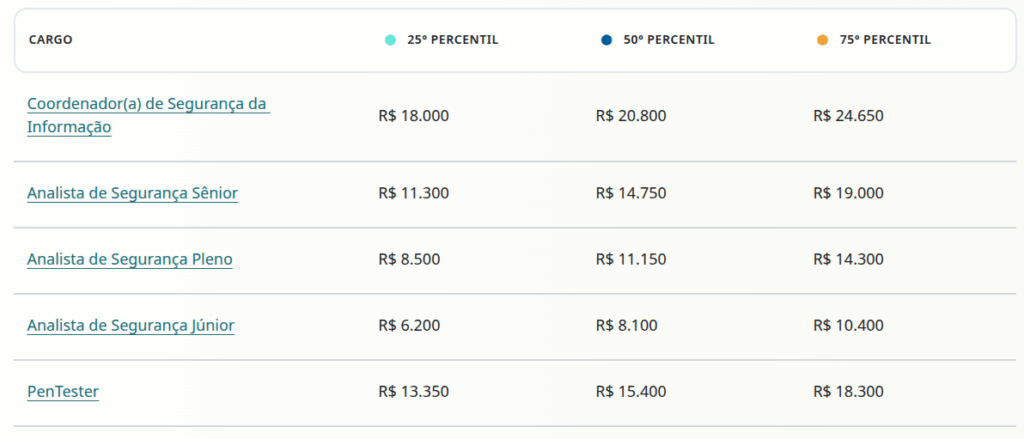Viewport: 1024px width, 439px height.
Task: Click the R$ 14.750 salary cell
Action: tap(630, 193)
